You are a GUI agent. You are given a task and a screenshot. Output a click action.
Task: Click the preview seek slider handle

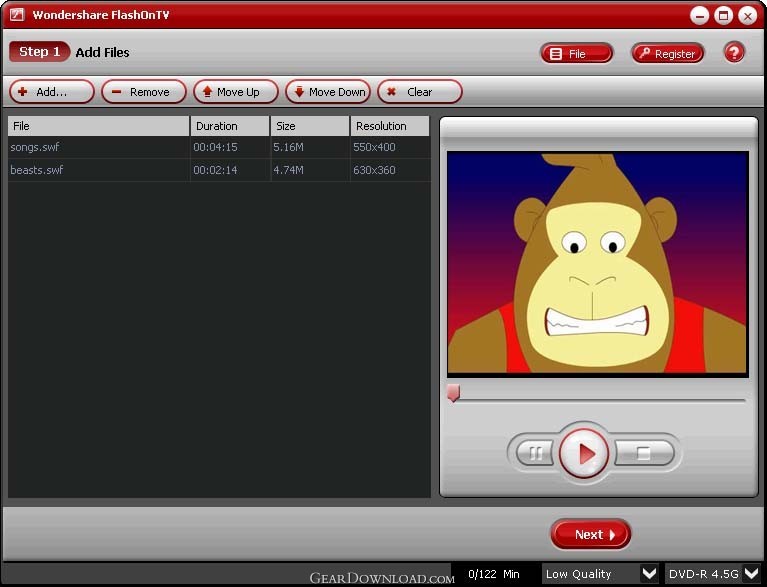(x=453, y=393)
